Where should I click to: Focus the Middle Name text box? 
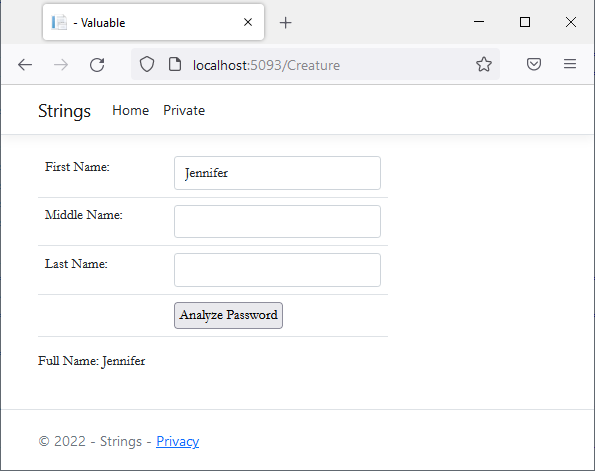pos(277,222)
